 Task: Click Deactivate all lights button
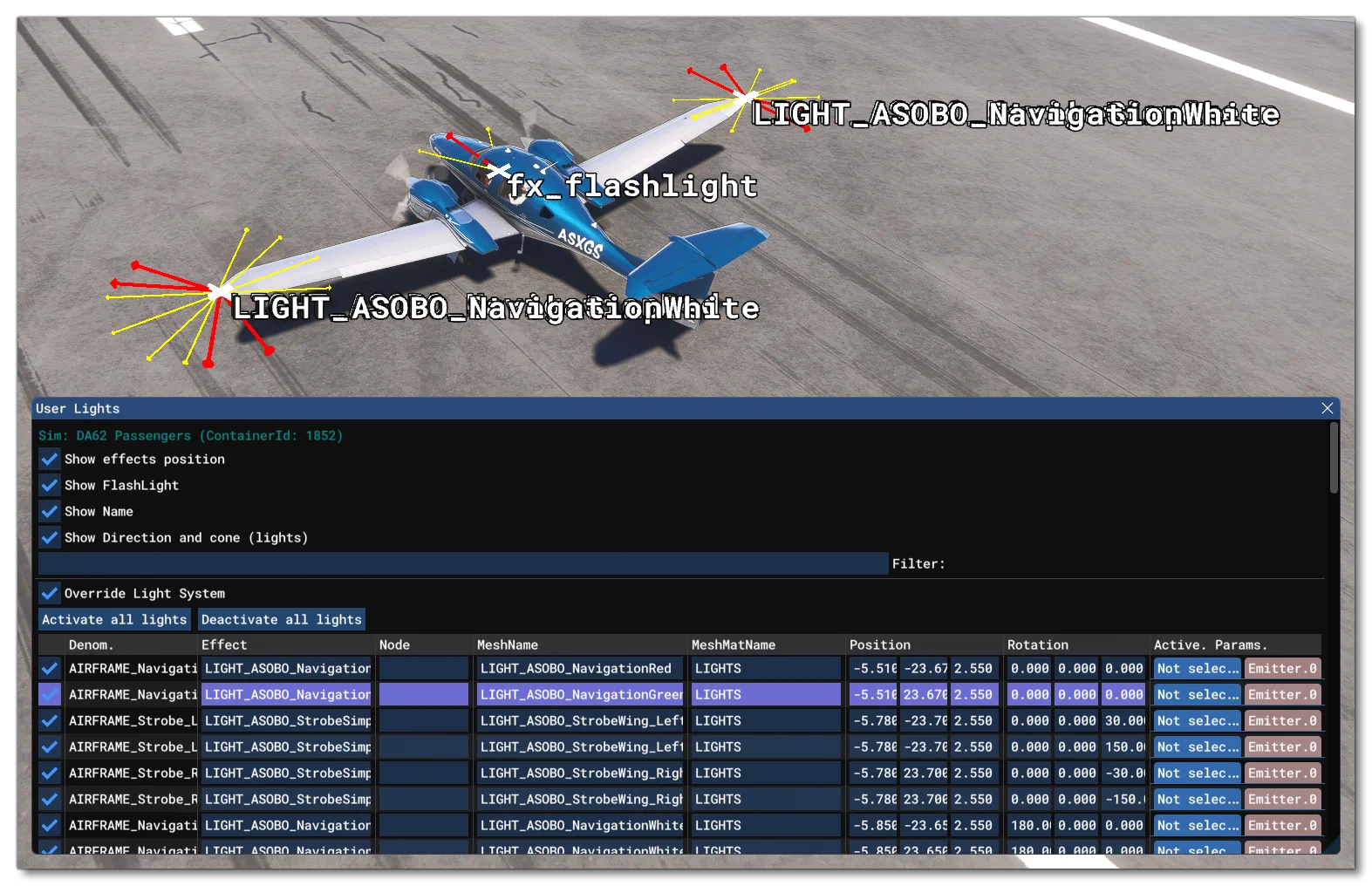coord(281,619)
